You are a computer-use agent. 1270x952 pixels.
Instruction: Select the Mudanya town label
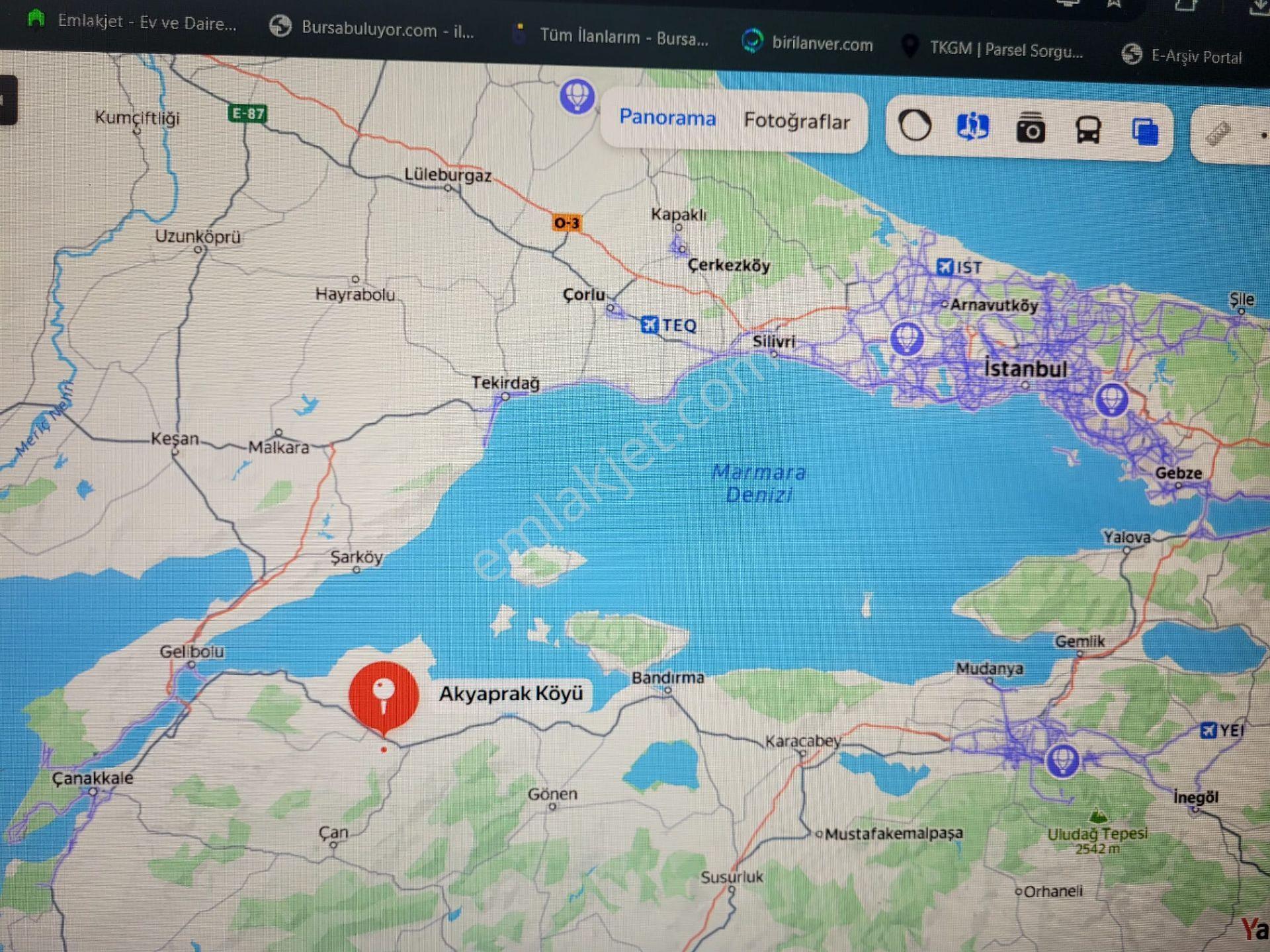point(990,668)
